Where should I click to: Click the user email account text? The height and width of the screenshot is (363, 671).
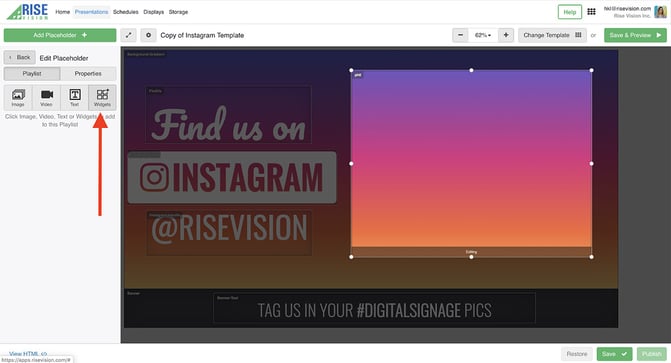click(x=627, y=9)
